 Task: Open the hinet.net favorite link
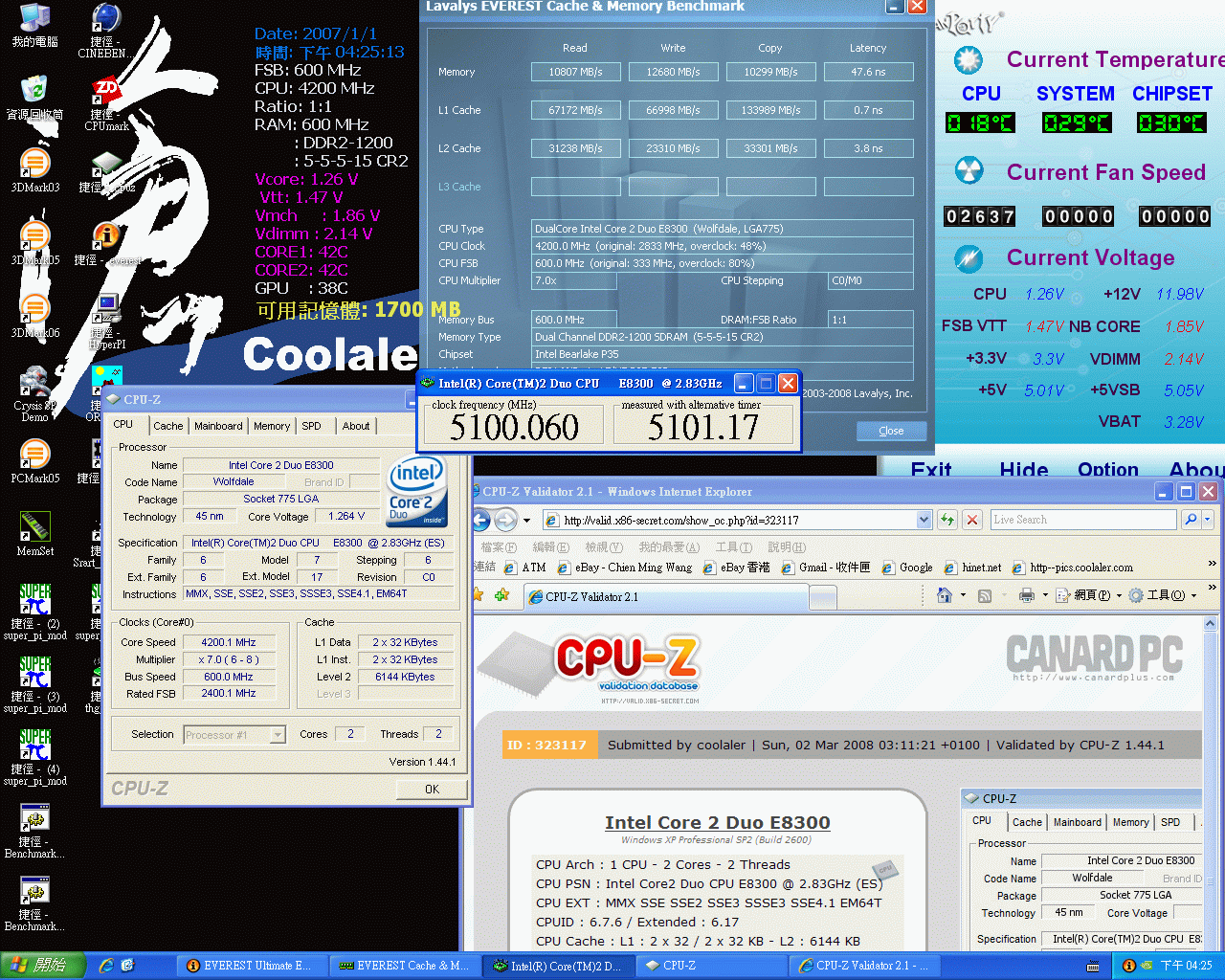(x=971, y=568)
